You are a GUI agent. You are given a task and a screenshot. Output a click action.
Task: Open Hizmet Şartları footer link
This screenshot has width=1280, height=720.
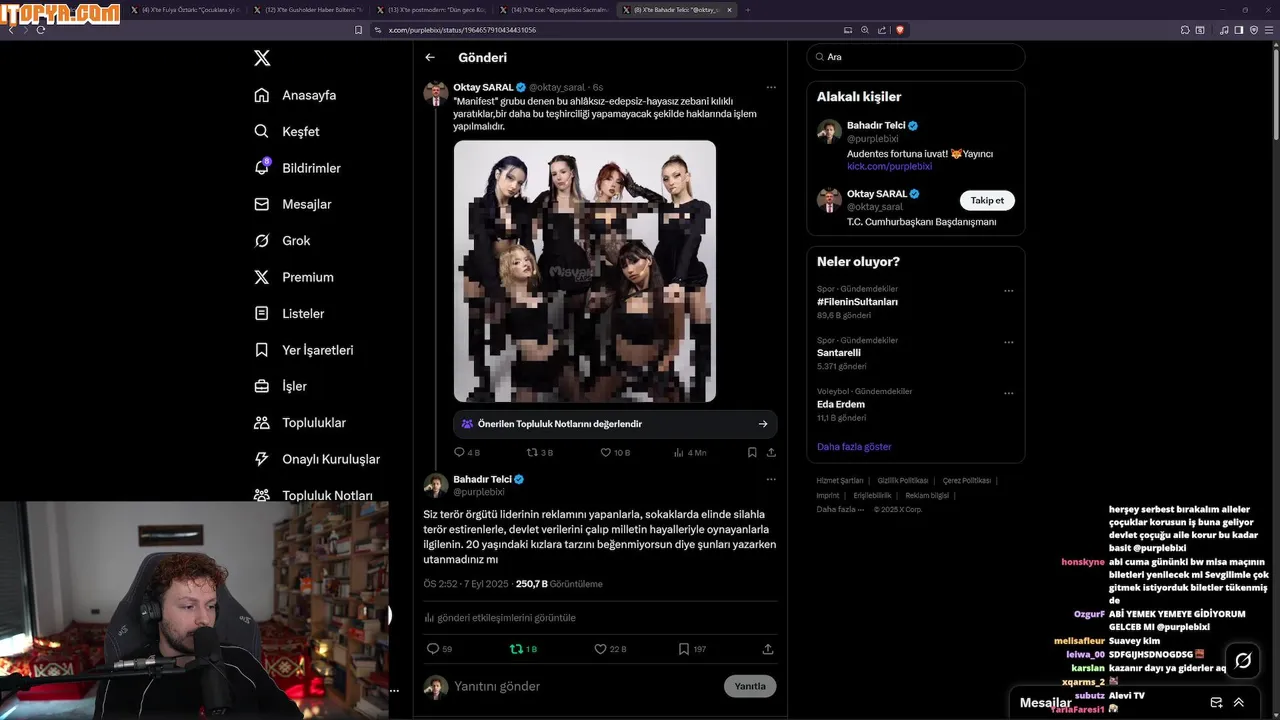(840, 481)
